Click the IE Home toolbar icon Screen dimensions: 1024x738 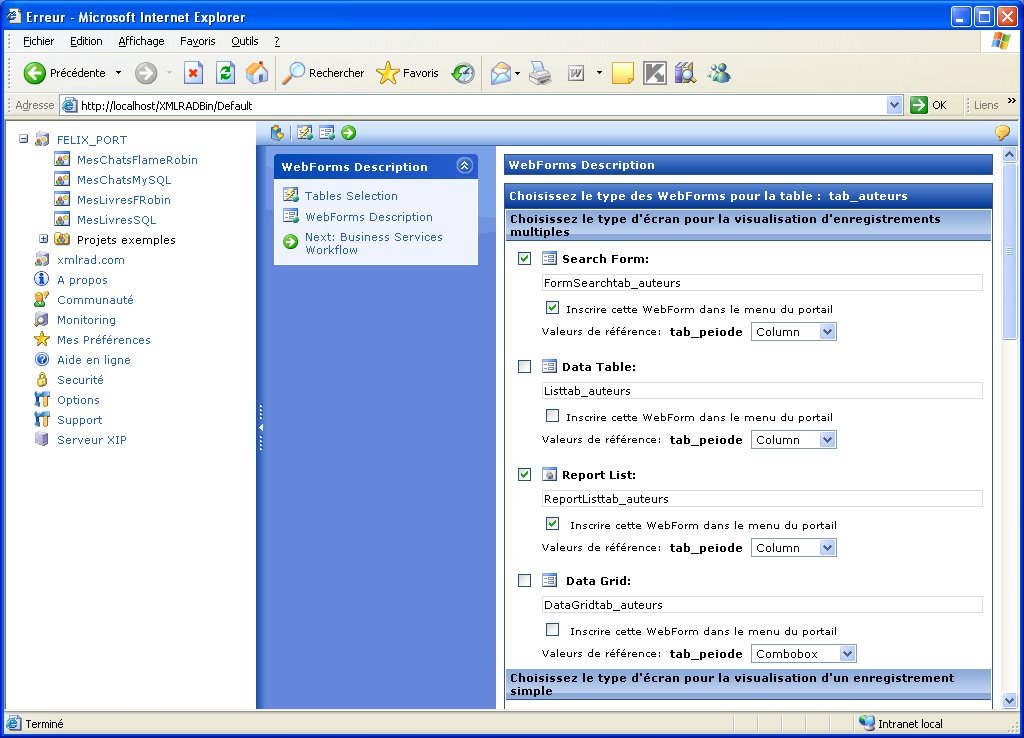(x=257, y=73)
